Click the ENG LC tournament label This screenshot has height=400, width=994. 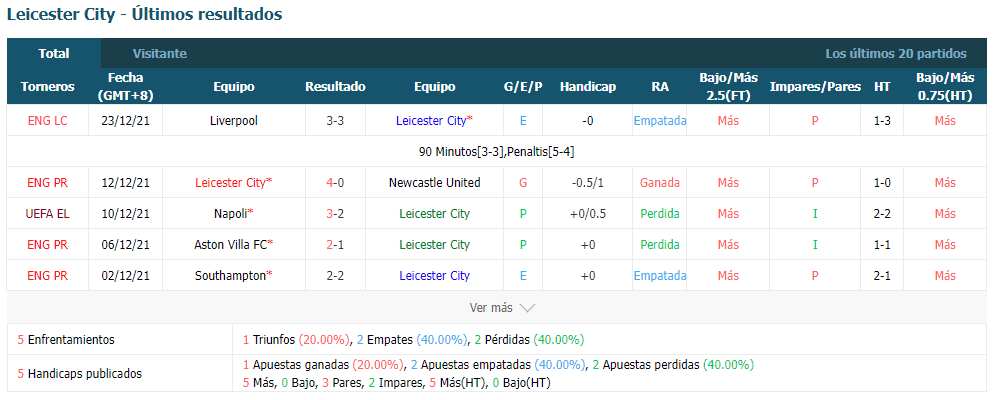click(x=48, y=120)
